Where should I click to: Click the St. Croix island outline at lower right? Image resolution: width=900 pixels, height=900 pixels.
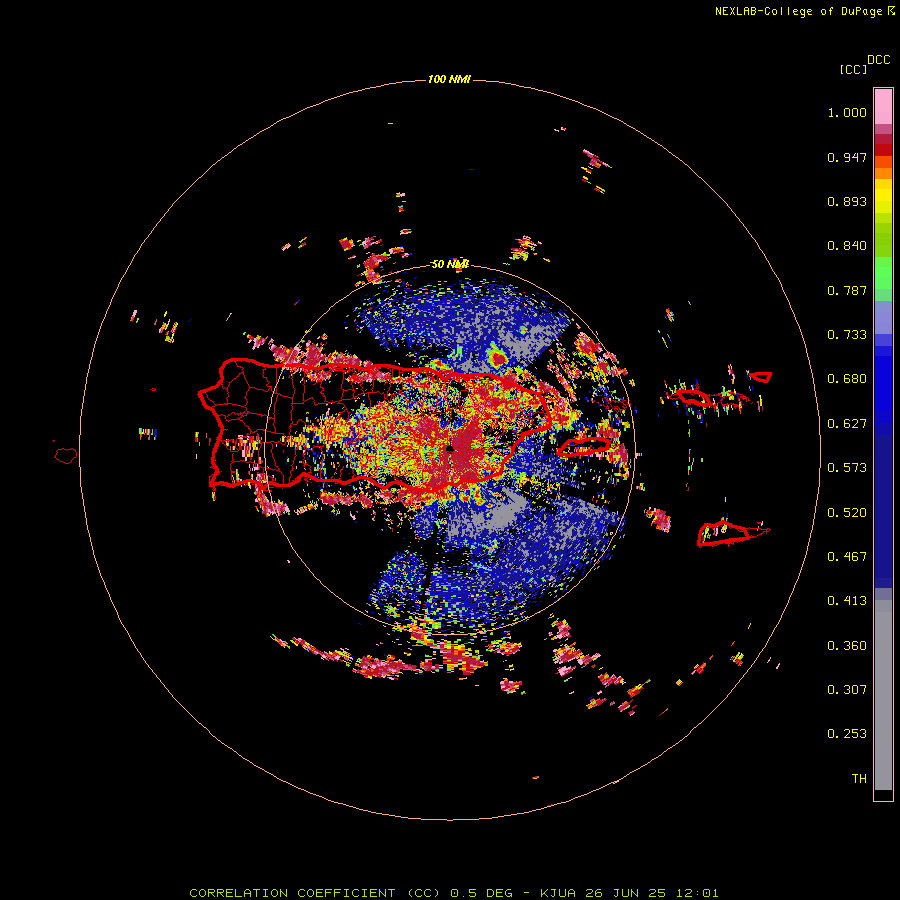(x=734, y=534)
